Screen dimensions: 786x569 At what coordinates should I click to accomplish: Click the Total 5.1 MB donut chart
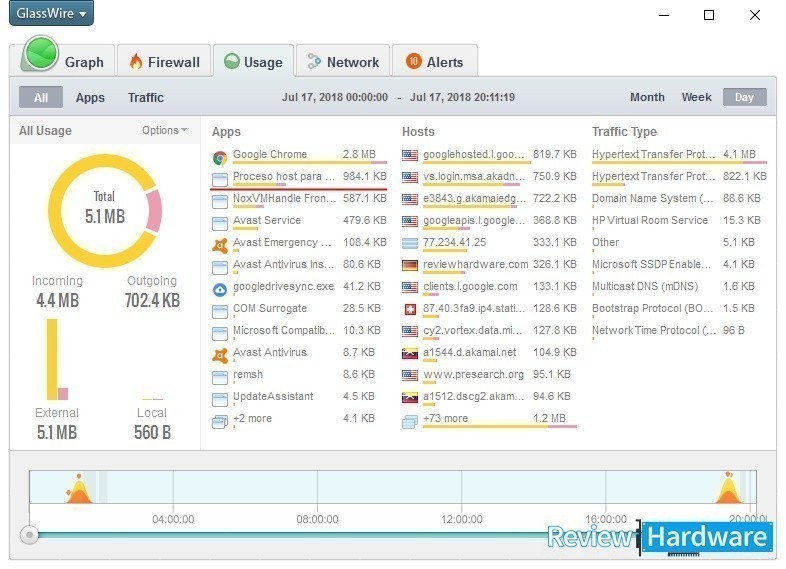[x=105, y=211]
